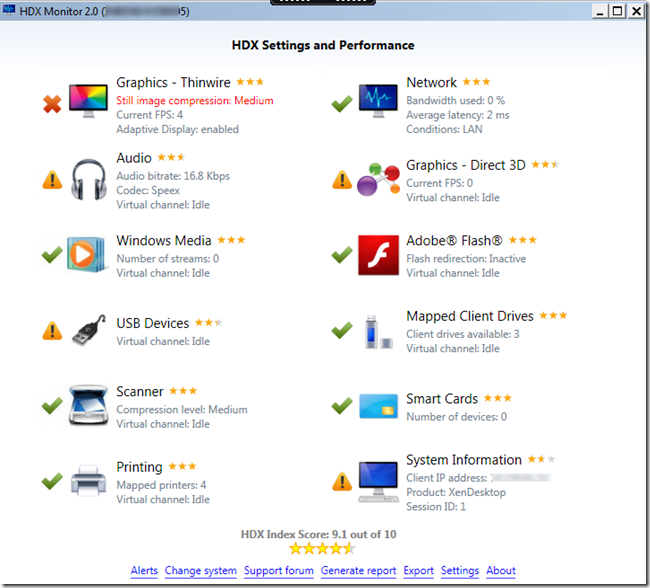This screenshot has height=588, width=650.
Task: Click the green checkmark beside Windows Media
Action: 52,255
